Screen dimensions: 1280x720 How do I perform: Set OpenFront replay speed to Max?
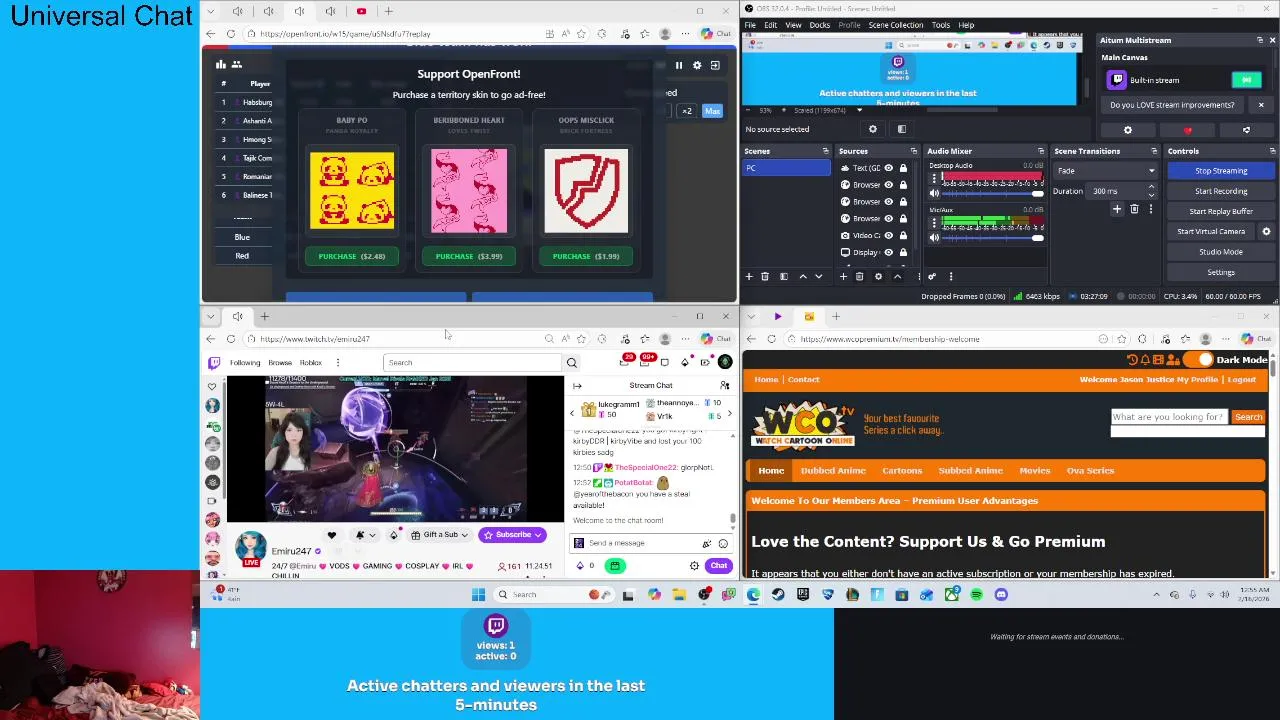pyautogui.click(x=712, y=111)
